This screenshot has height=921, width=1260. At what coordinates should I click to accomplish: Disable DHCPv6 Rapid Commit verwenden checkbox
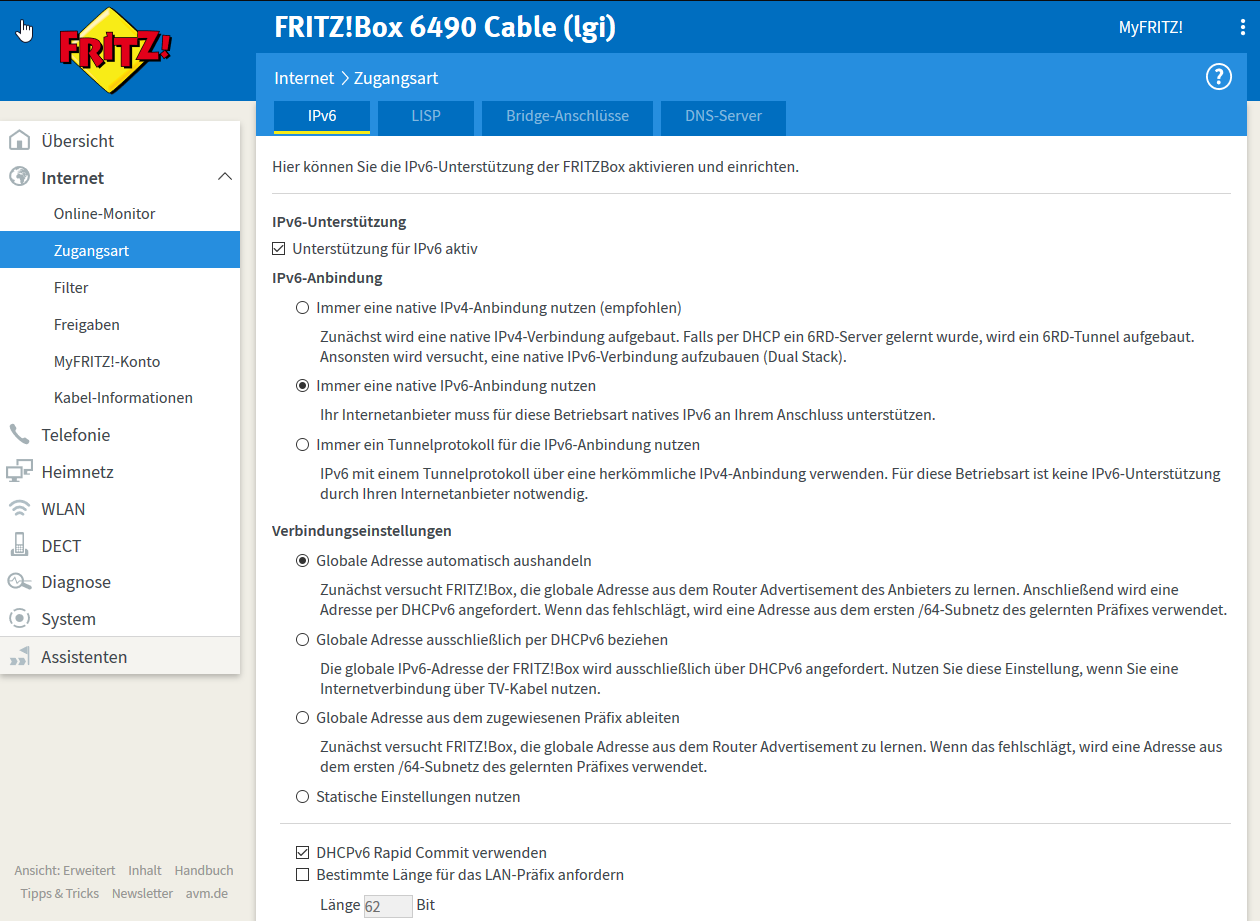click(x=303, y=853)
